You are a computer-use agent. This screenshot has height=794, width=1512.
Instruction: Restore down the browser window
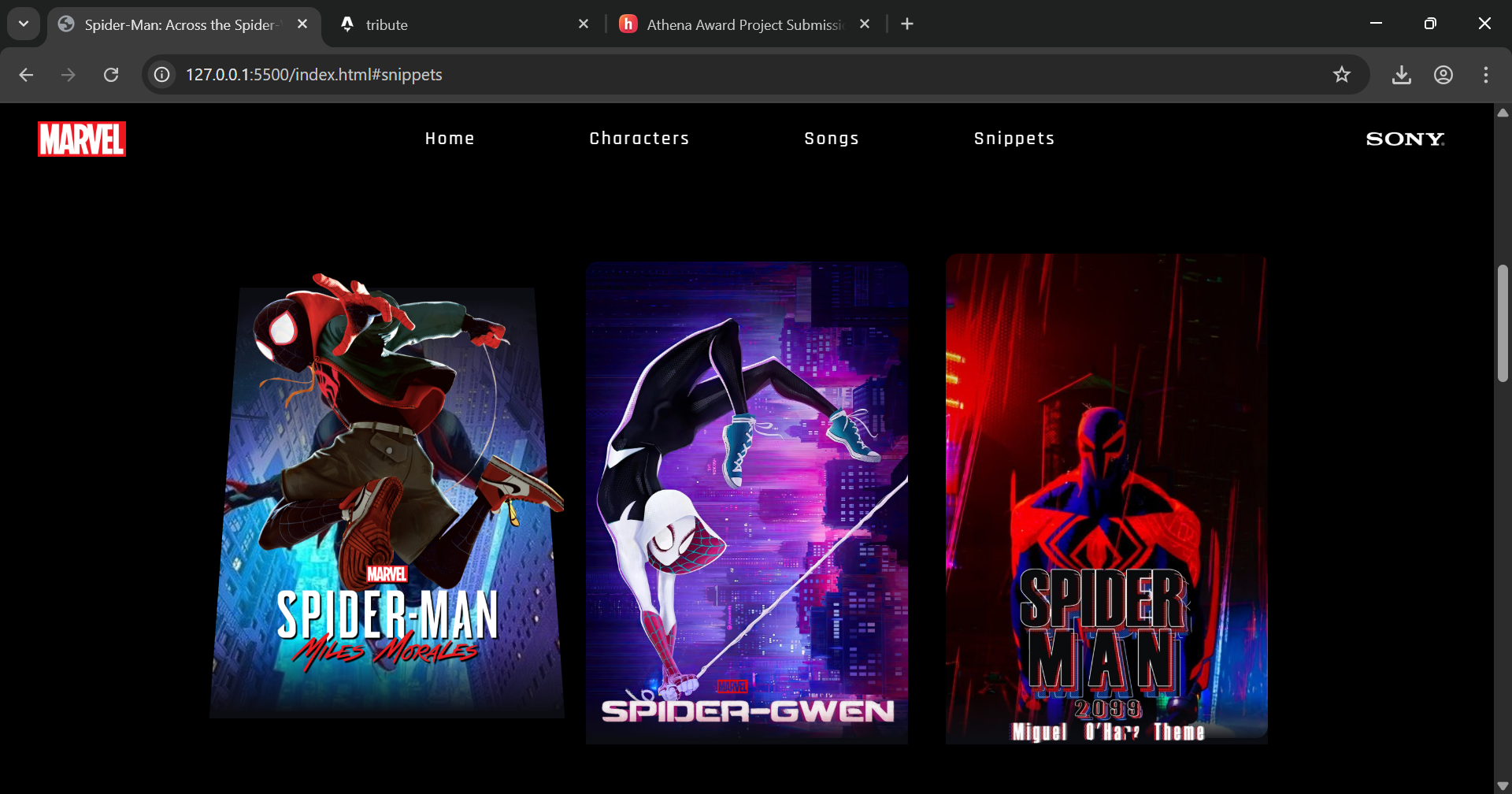coord(1431,24)
